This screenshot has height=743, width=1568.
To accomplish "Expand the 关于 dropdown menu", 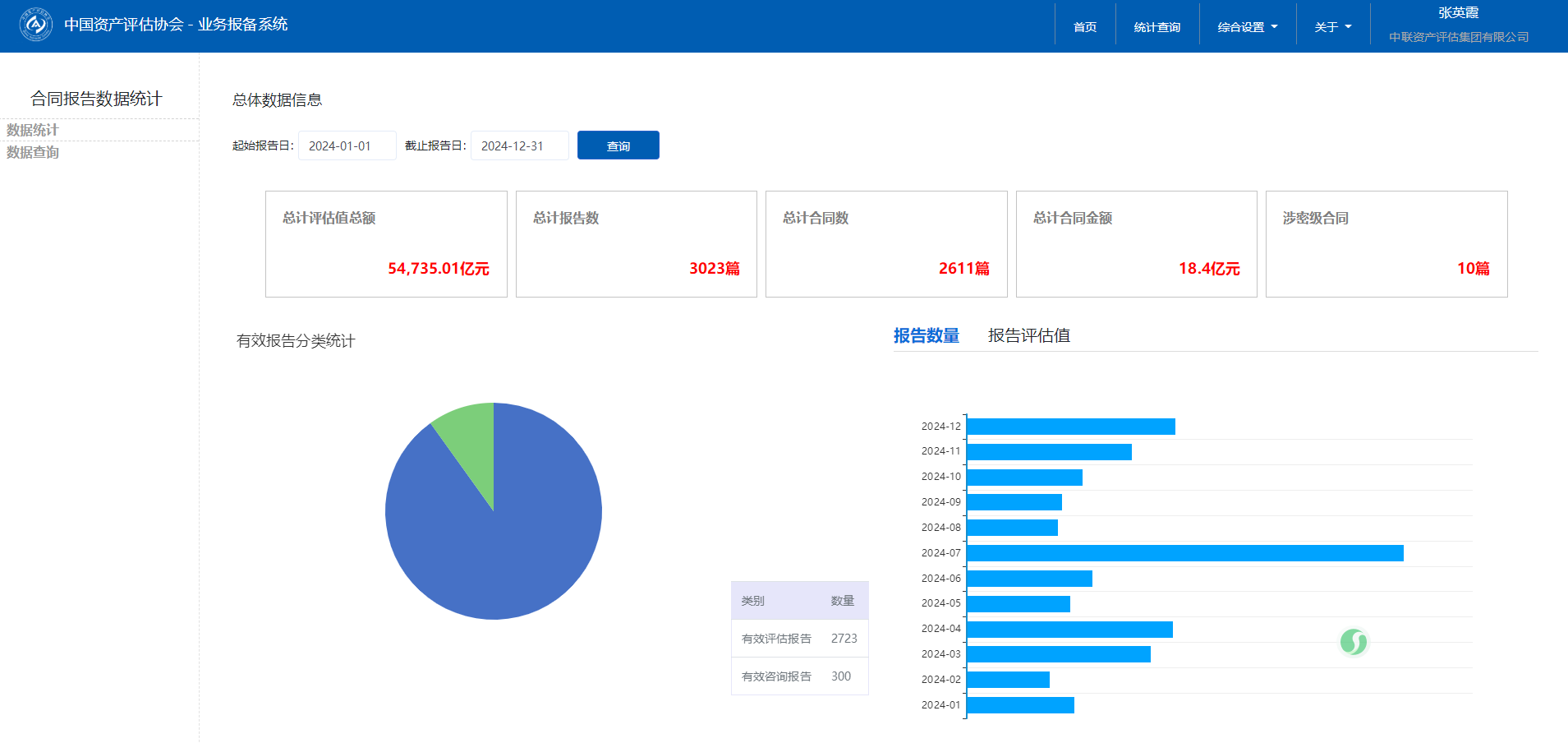I will coord(1332,27).
